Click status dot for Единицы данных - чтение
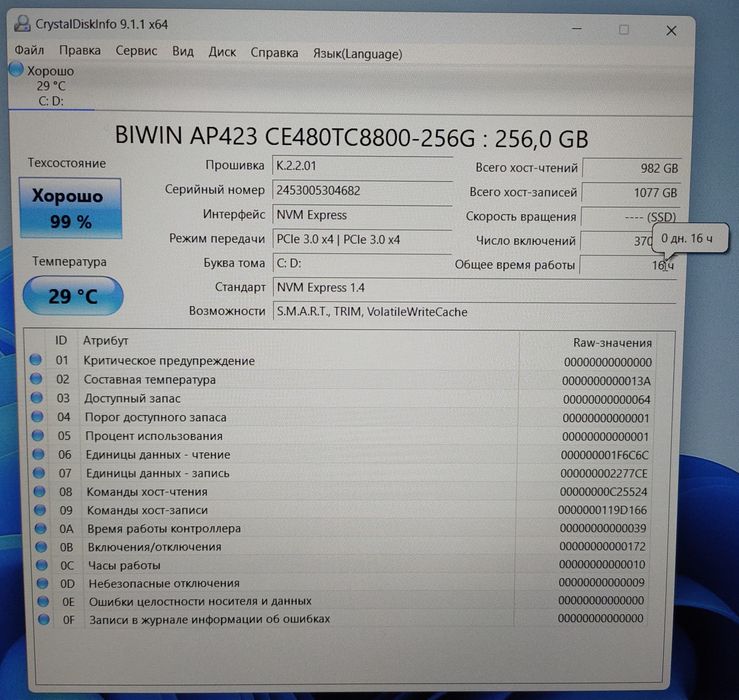Screen dimensions: 739x700 point(38,454)
